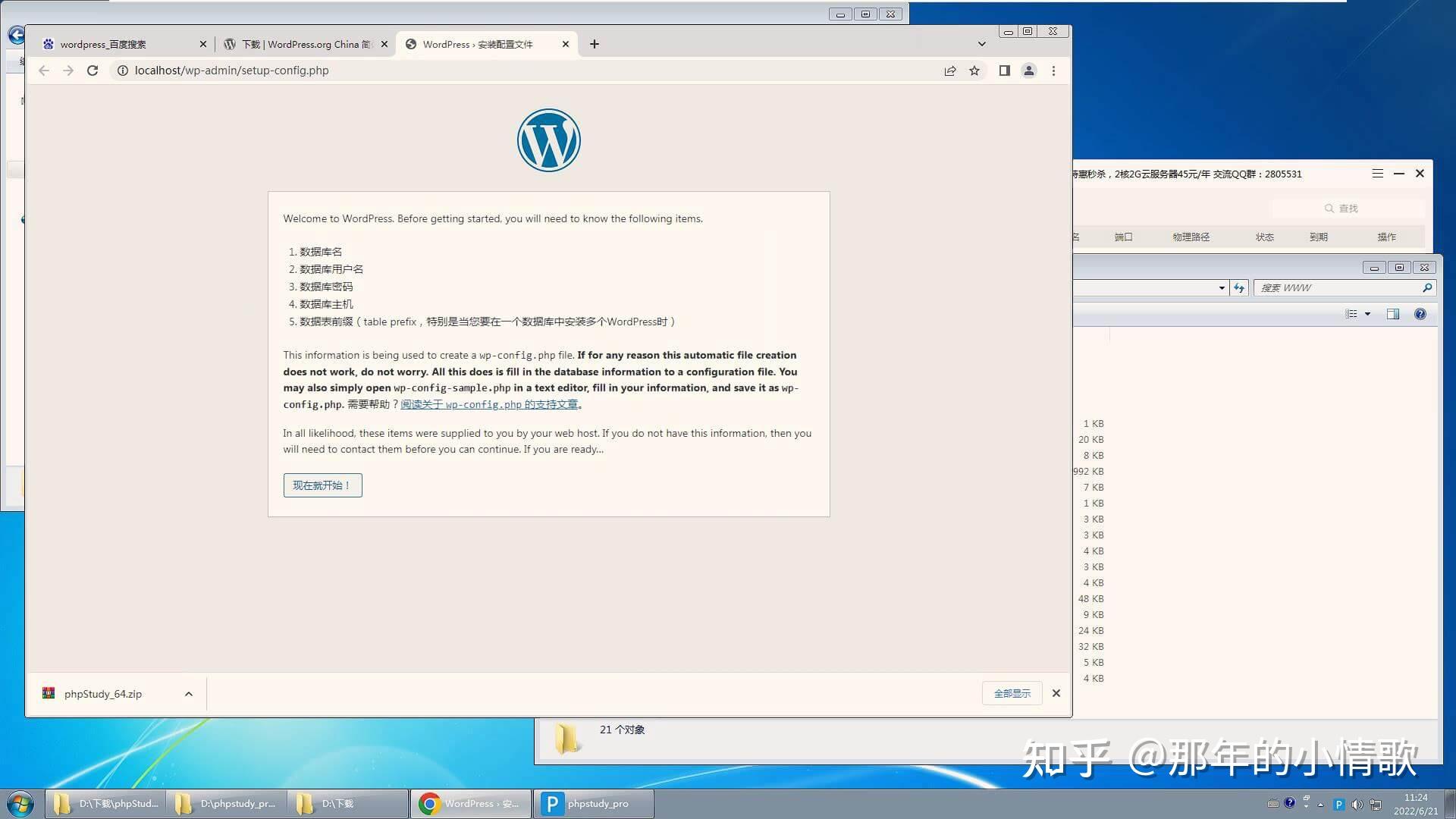
Task: Close the WordPress.org China tab
Action: pyautogui.click(x=384, y=44)
